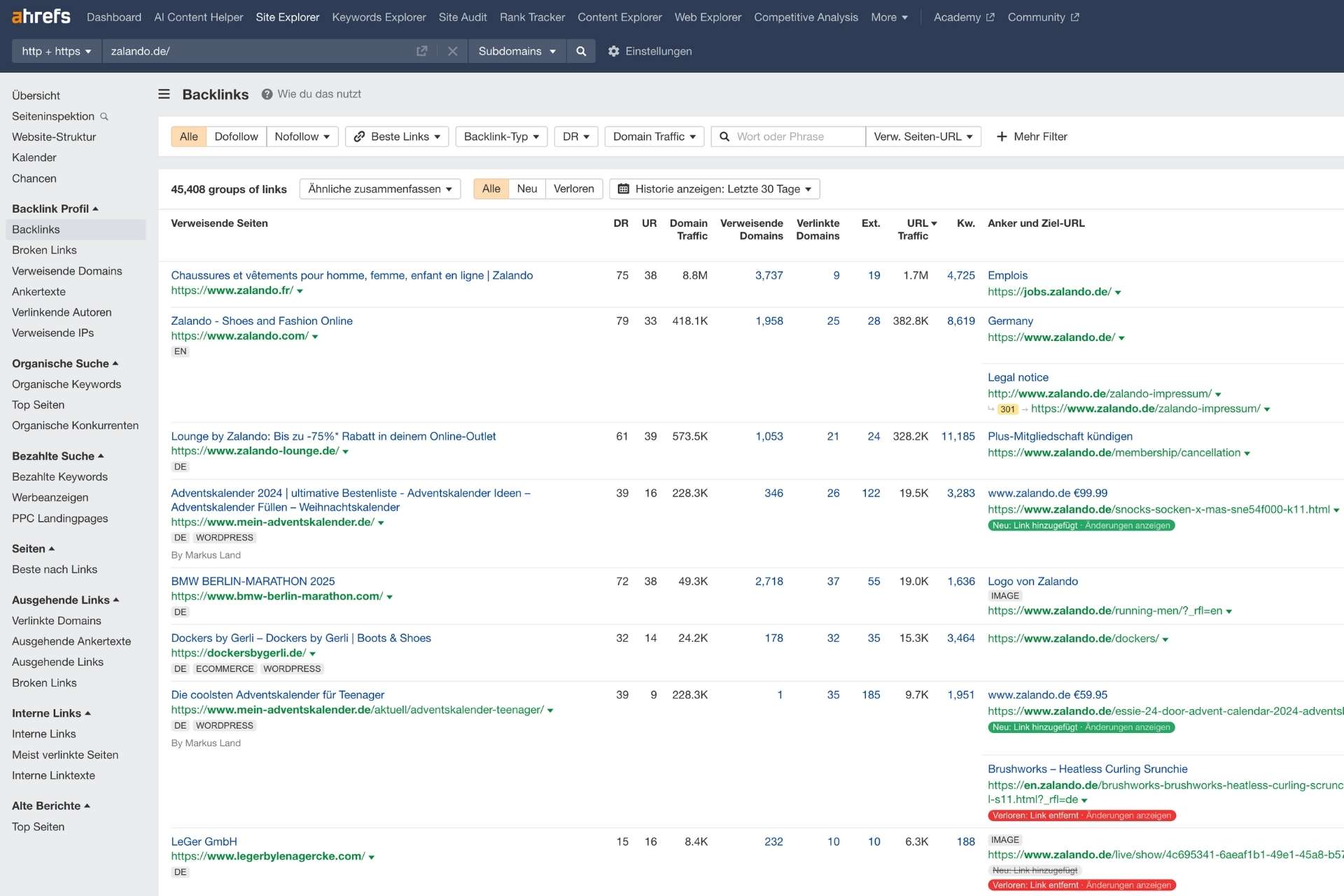This screenshot has height=896, width=1344.
Task: Open Ähnliche zusammenfassen dropdown
Action: (x=380, y=189)
